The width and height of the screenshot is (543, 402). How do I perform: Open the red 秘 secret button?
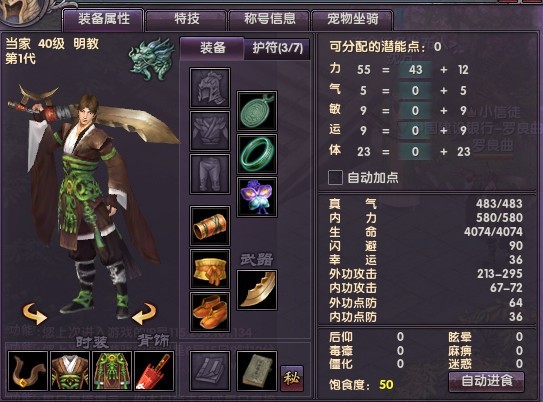pos(292,378)
